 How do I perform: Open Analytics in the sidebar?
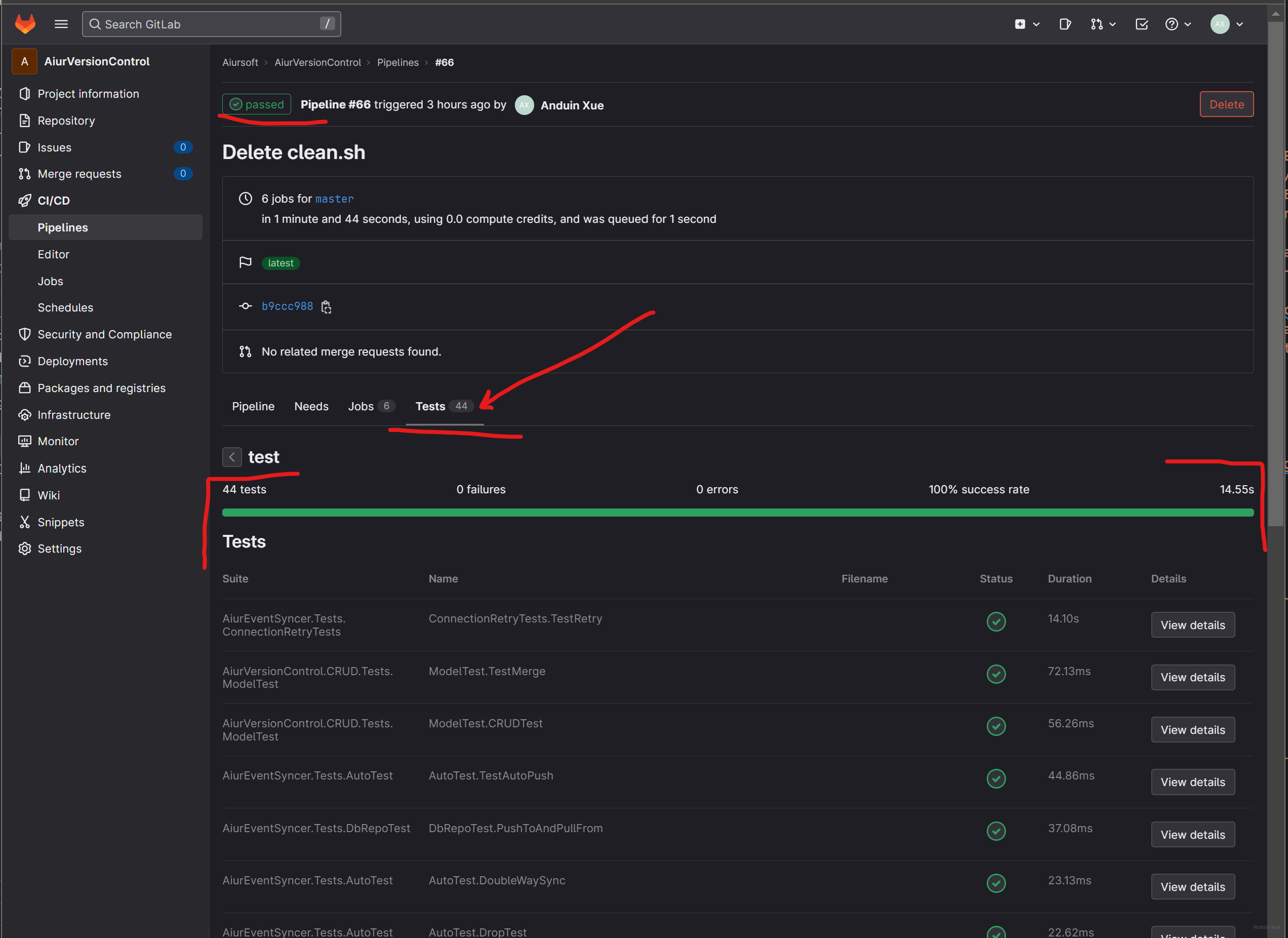(x=61, y=468)
